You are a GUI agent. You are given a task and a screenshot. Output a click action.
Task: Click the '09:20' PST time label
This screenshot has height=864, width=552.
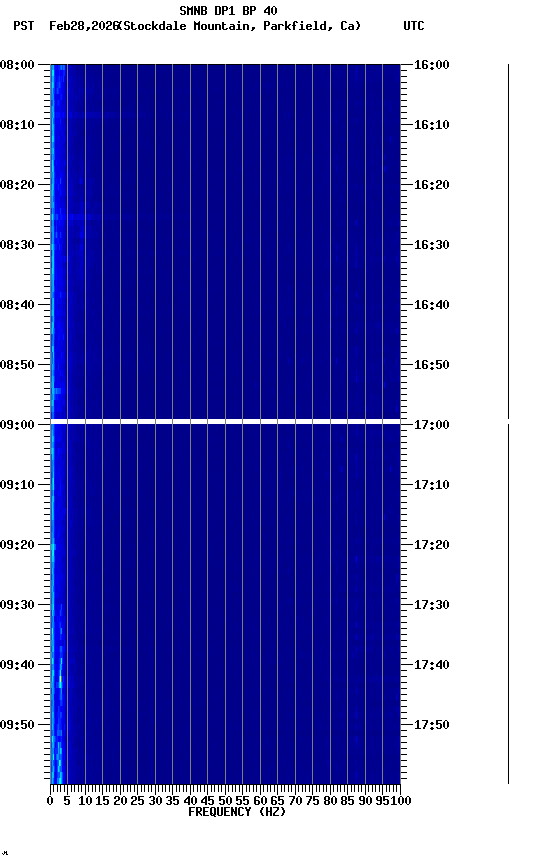[17, 546]
